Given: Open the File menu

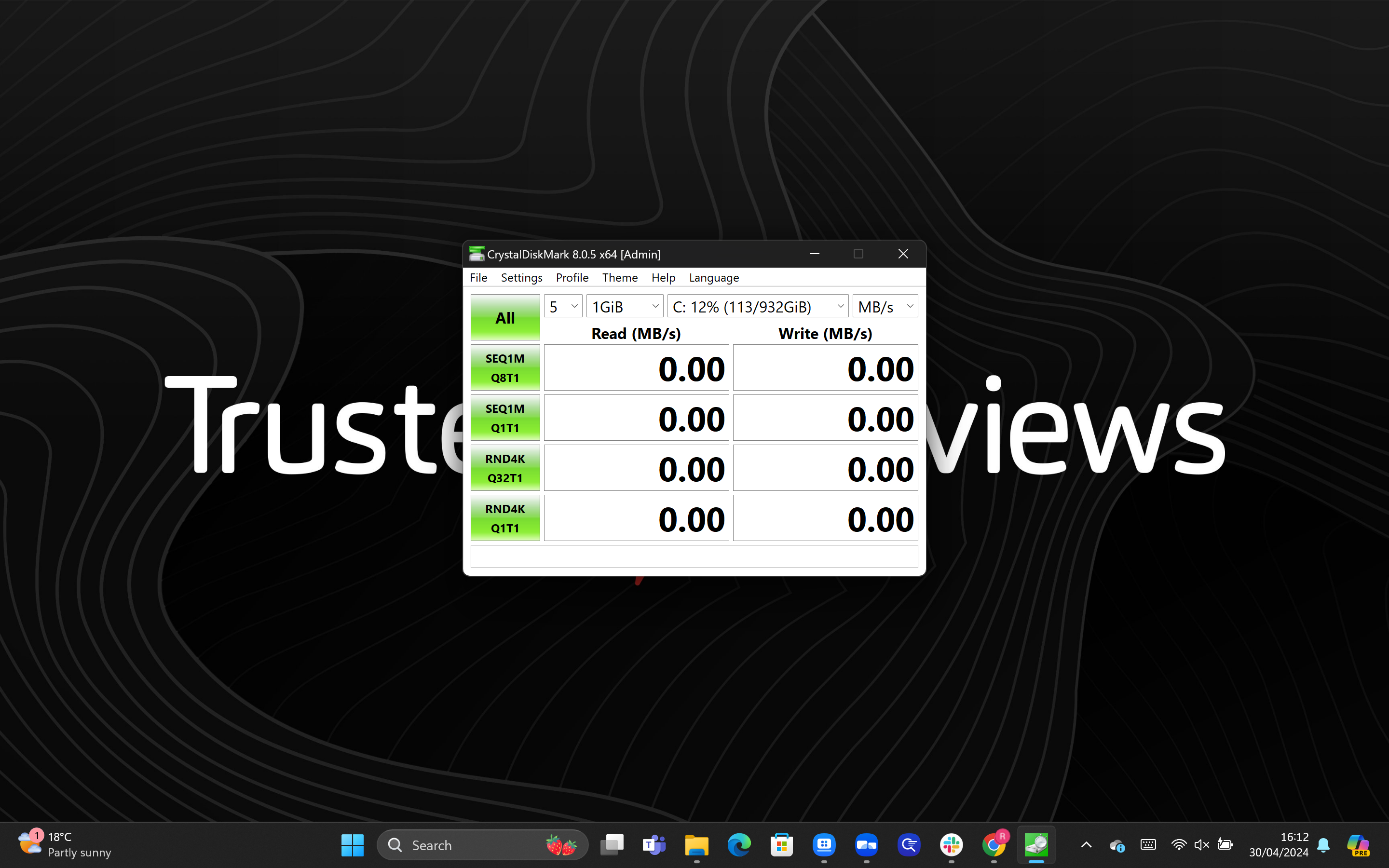Looking at the screenshot, I should pos(478,278).
